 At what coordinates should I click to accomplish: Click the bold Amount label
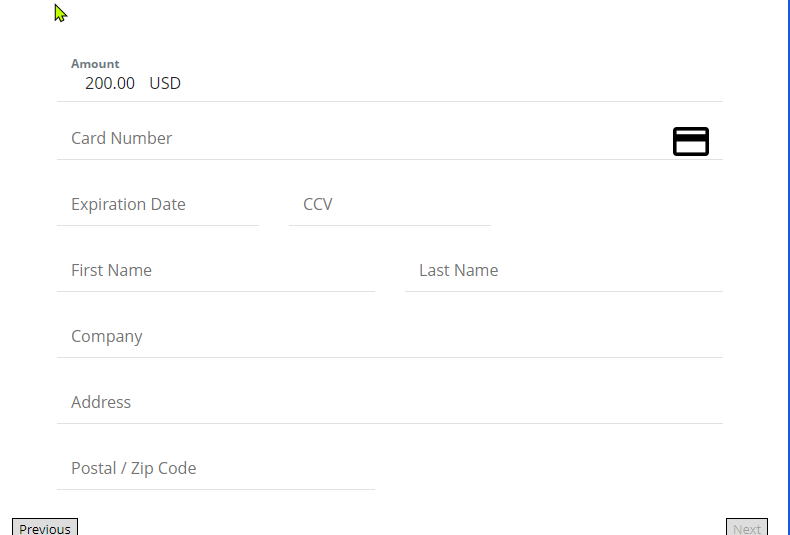pos(95,64)
